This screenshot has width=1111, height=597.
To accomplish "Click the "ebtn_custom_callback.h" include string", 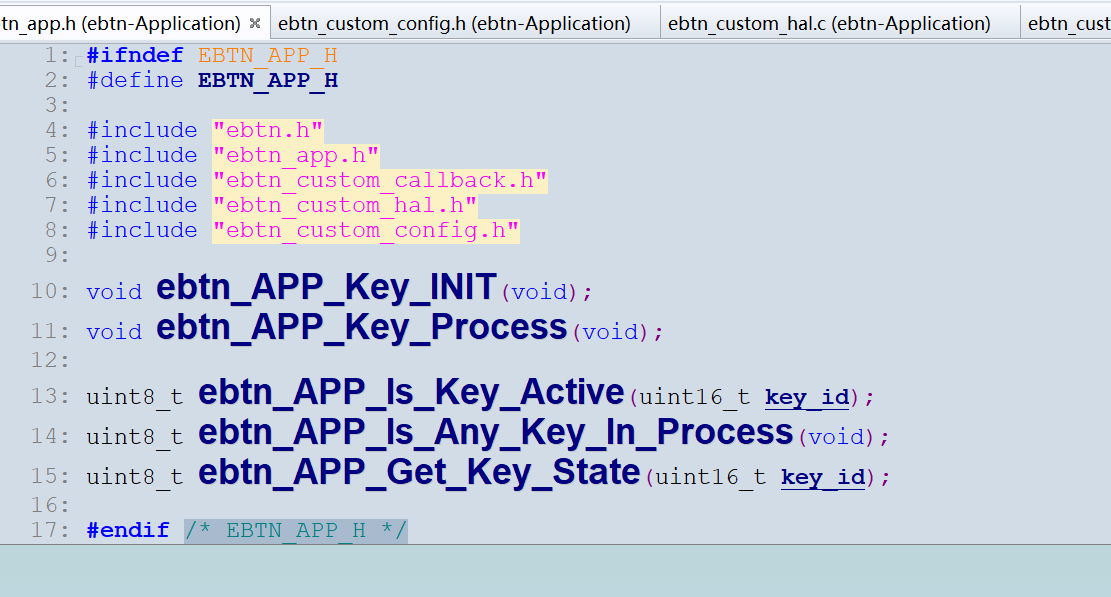I will [380, 180].
